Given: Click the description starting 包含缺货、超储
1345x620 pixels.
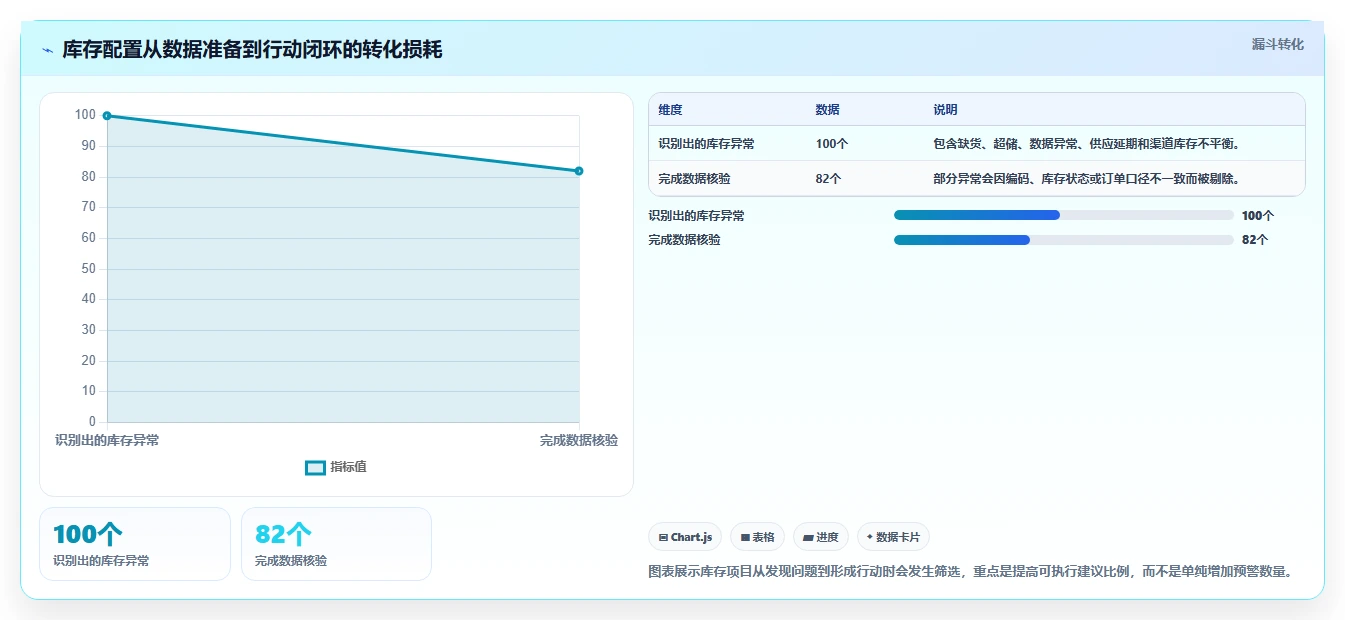Looking at the screenshot, I should pyautogui.click(x=1086, y=144).
